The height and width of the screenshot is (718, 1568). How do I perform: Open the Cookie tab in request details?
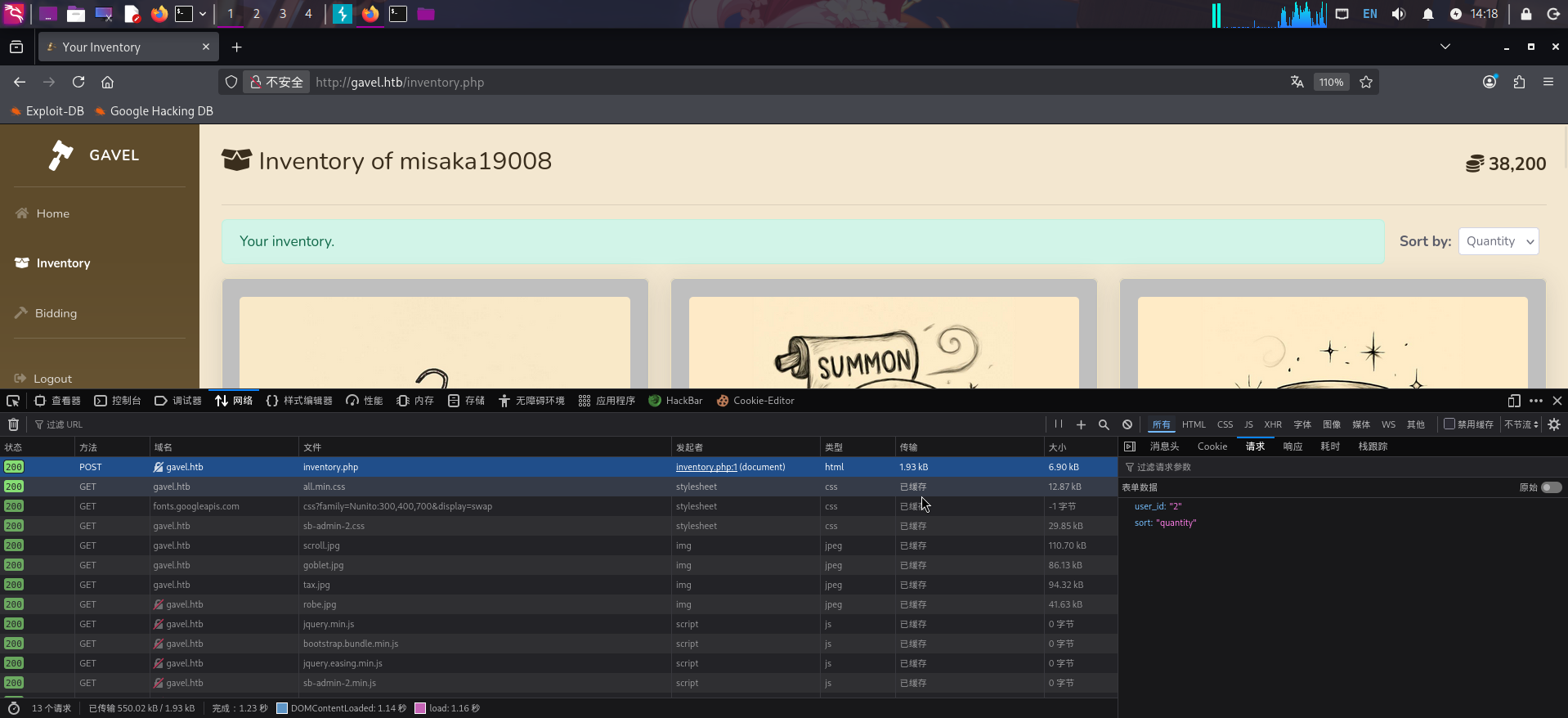click(1212, 447)
